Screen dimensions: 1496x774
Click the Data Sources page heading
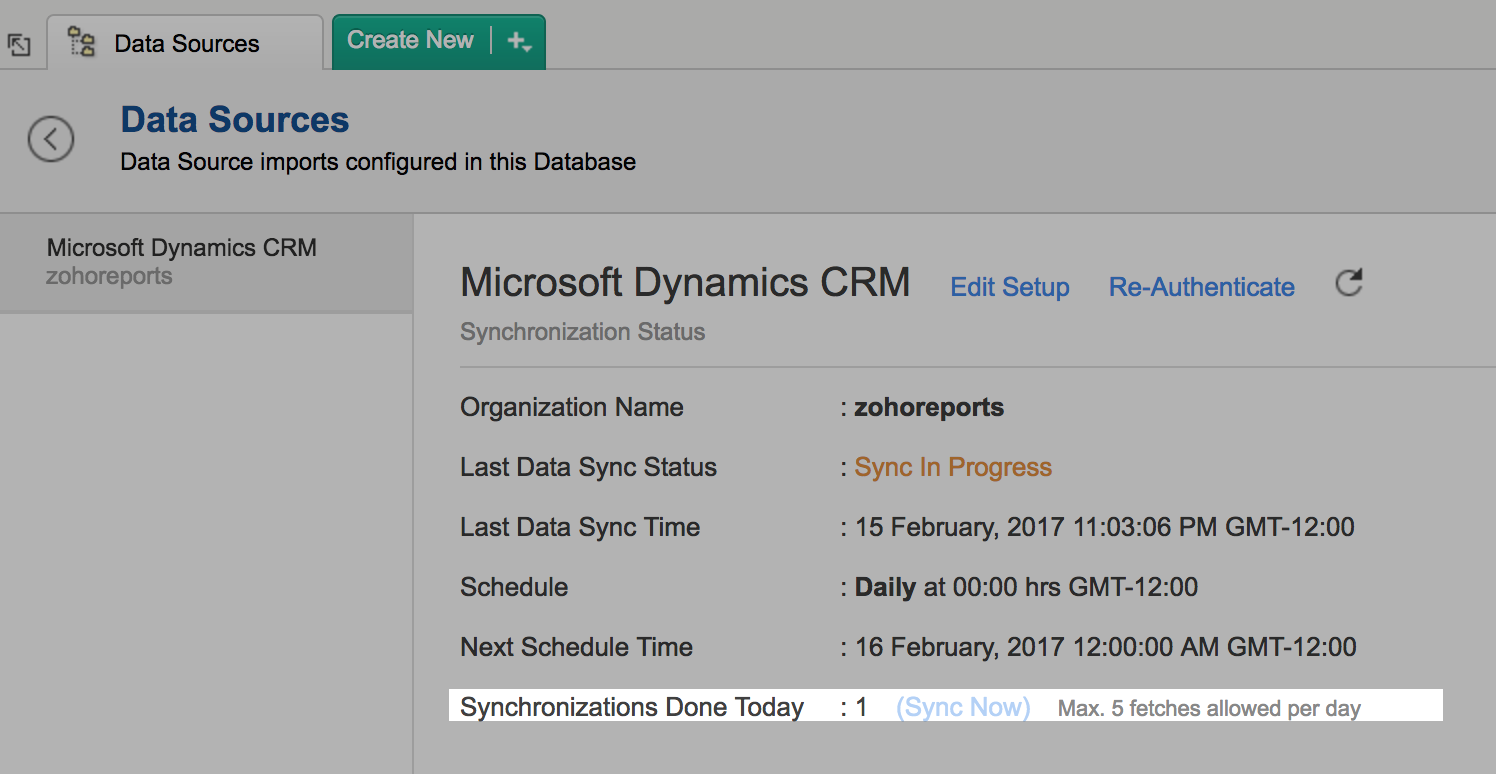(235, 120)
